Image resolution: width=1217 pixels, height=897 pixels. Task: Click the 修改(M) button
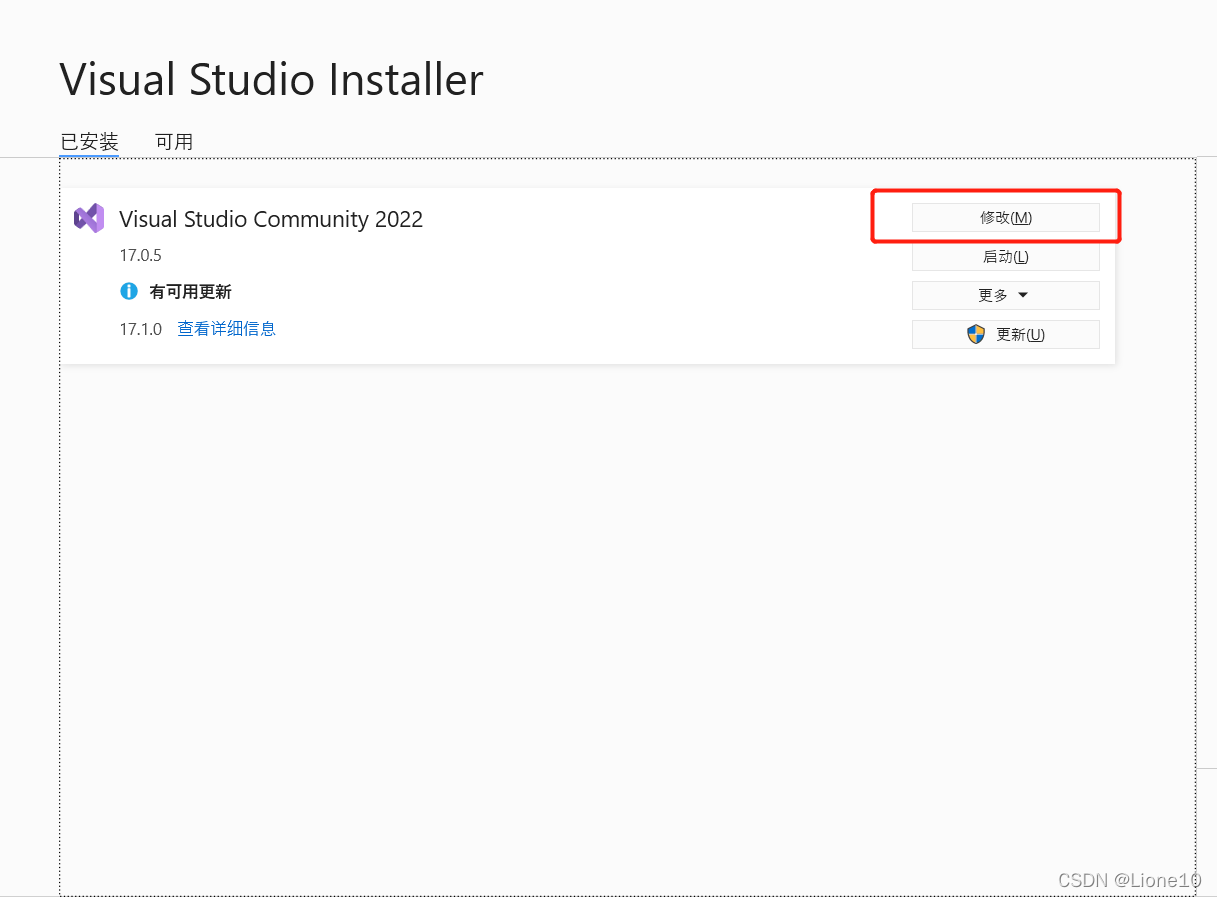pyautogui.click(x=1005, y=217)
